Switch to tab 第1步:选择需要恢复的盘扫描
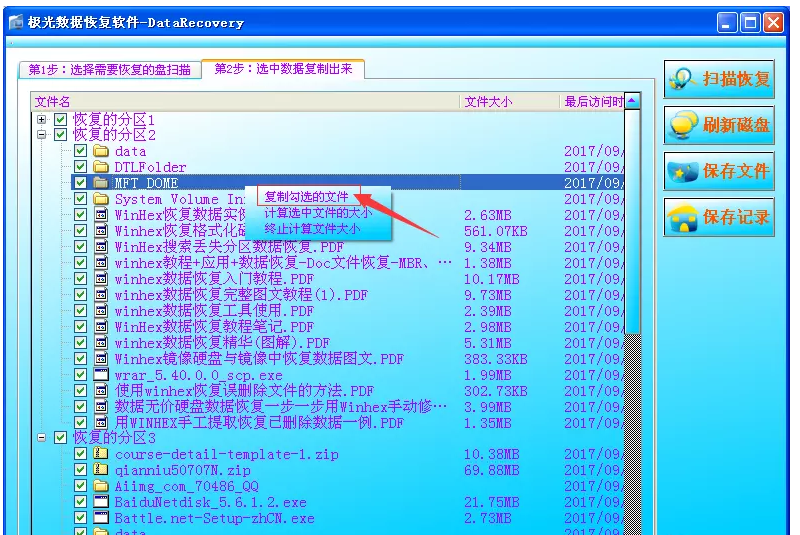 pyautogui.click(x=109, y=69)
